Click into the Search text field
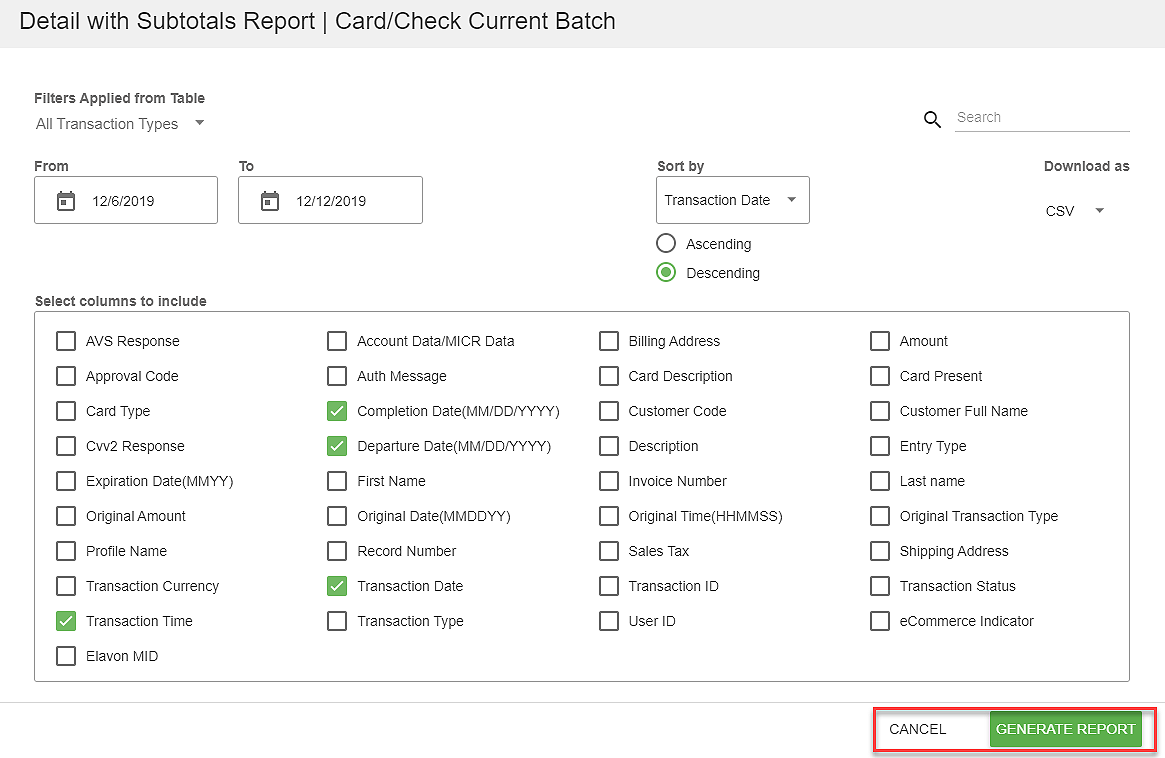The height and width of the screenshot is (758, 1165). pyautogui.click(x=1040, y=118)
